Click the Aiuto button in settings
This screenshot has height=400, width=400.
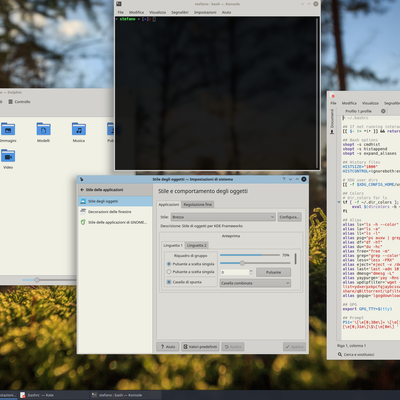point(168,347)
